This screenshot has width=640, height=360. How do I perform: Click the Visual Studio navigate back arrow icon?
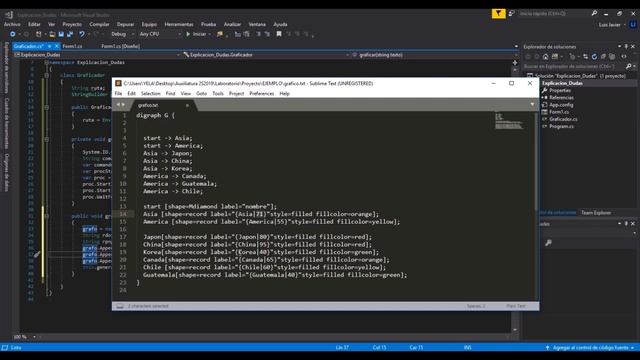point(13,34)
